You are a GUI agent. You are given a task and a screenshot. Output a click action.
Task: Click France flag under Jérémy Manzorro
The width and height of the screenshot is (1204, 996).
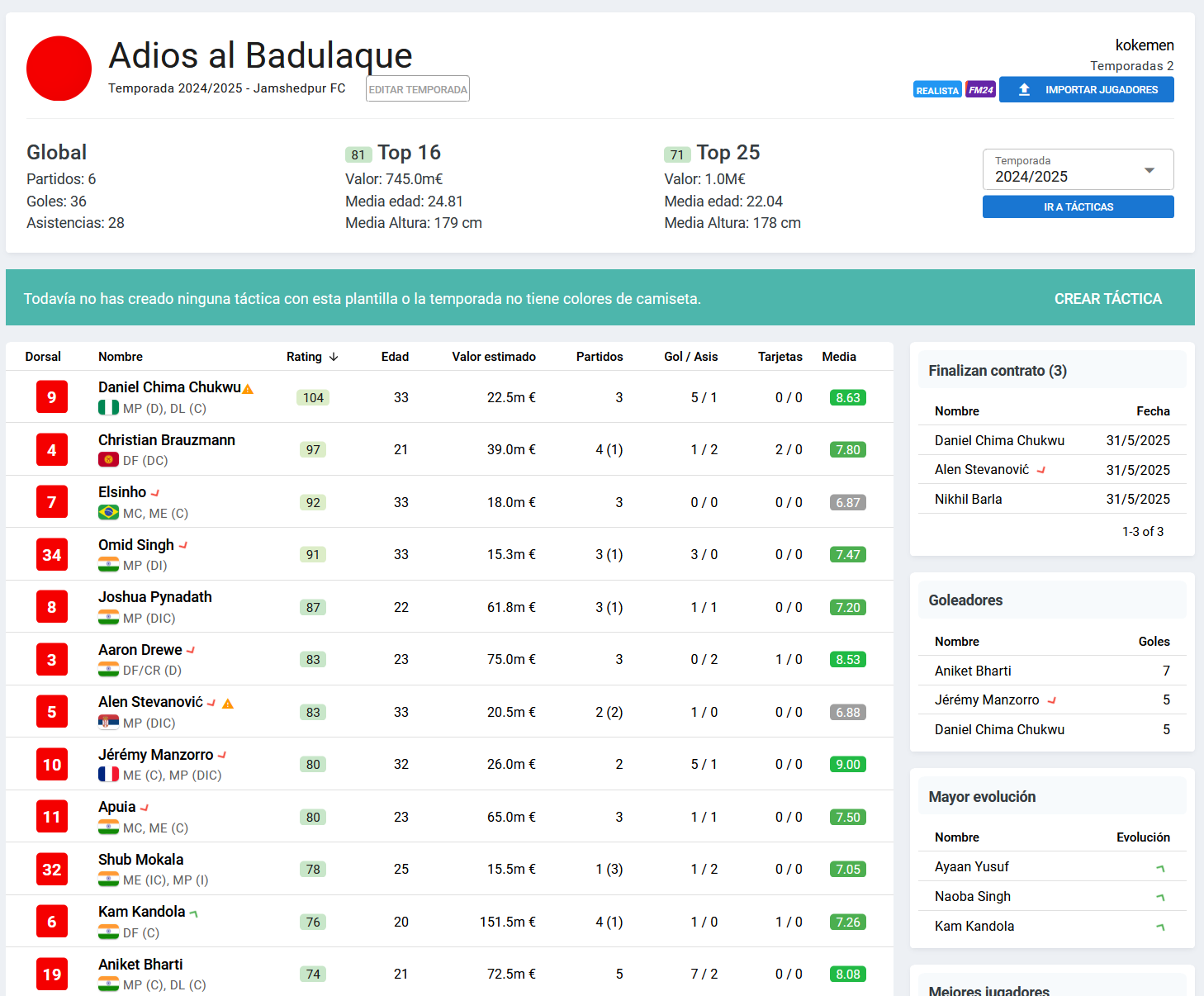[108, 775]
